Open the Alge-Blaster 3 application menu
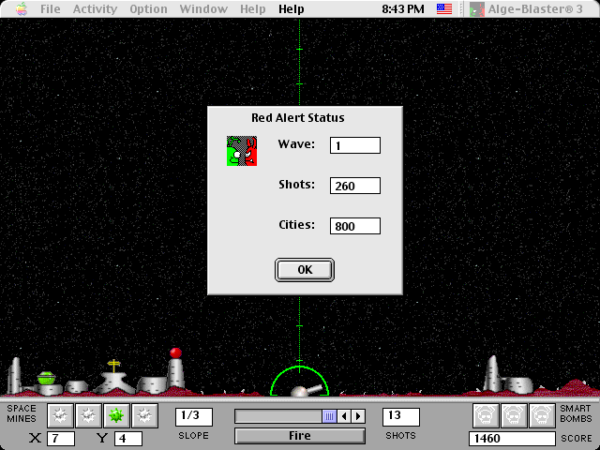The image size is (600, 450). tap(530, 9)
